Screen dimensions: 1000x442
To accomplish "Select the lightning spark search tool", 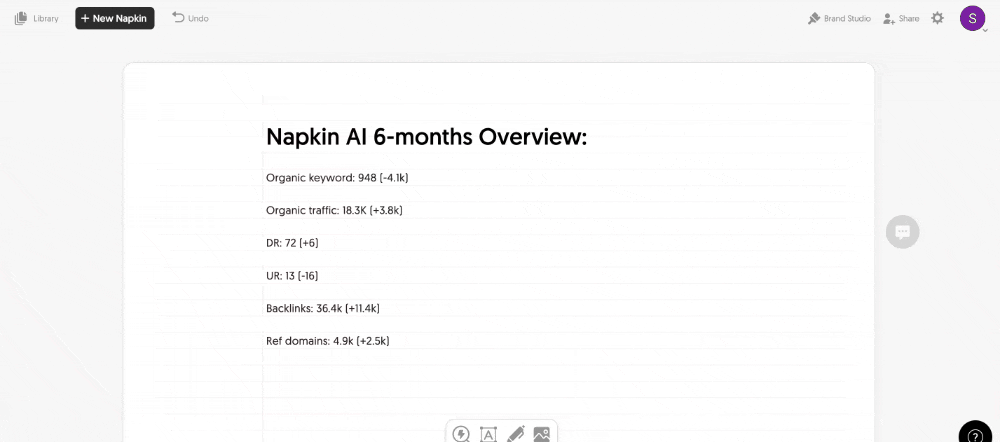I will click(460, 434).
